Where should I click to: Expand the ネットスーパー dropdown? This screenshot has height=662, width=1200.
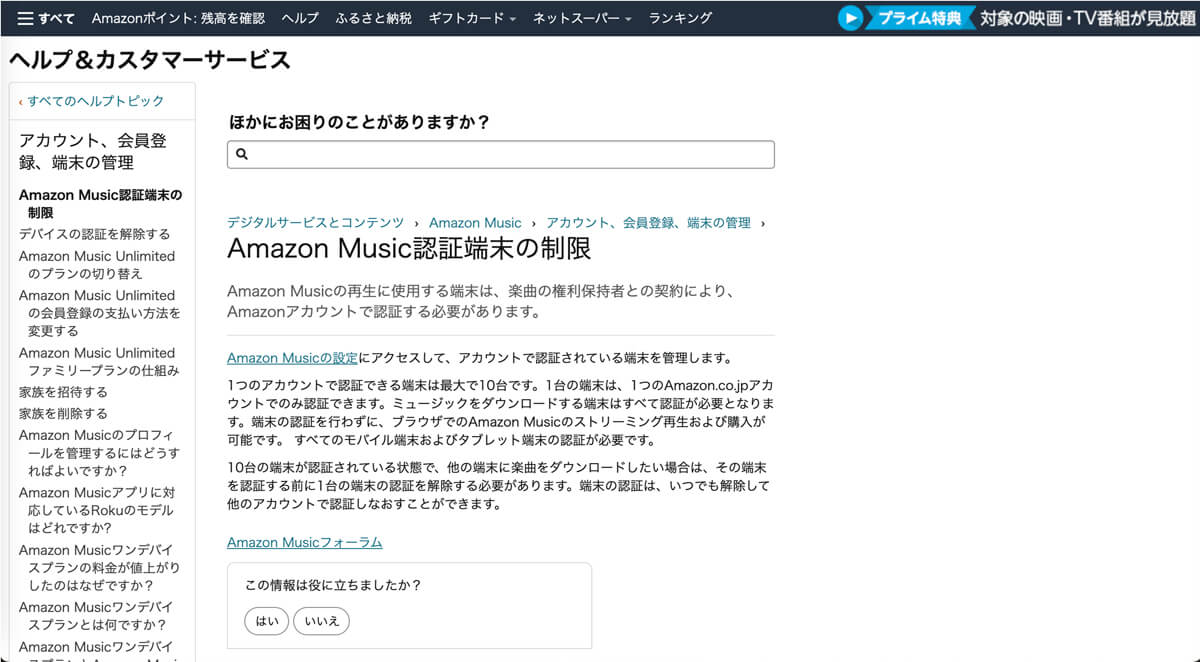[582, 18]
